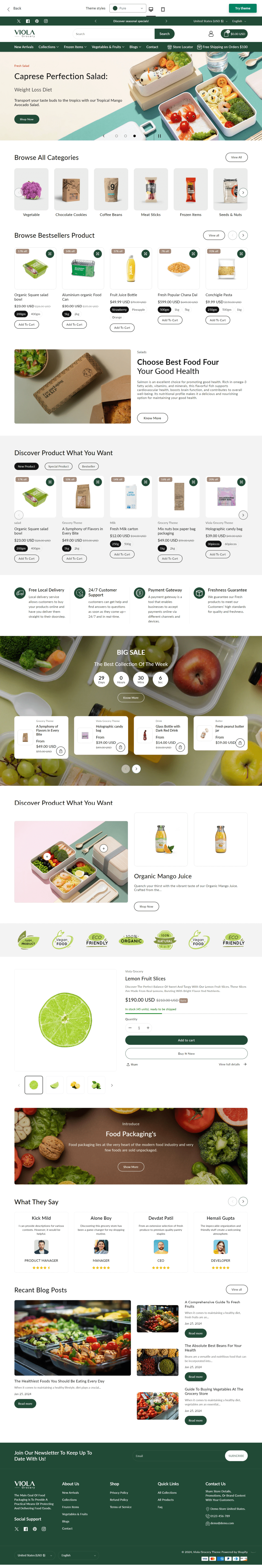Choose Pineapple flavor for Fruit Juice Bottle
The width and height of the screenshot is (262, 1568).
click(139, 309)
